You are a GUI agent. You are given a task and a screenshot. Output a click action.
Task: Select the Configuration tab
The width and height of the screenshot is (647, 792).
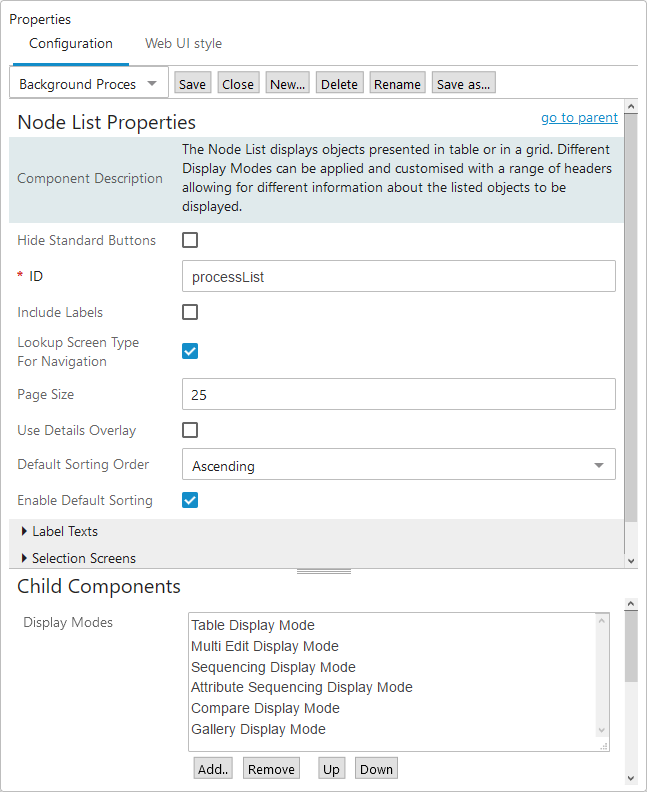(x=71, y=44)
